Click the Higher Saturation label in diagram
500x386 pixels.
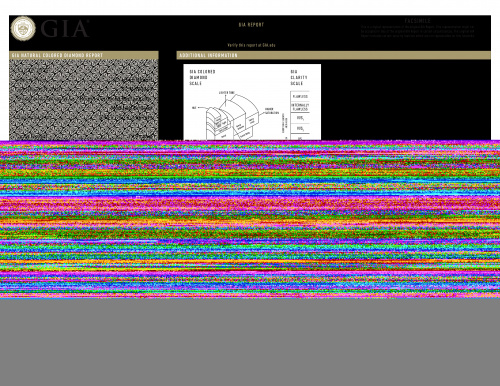(272, 111)
